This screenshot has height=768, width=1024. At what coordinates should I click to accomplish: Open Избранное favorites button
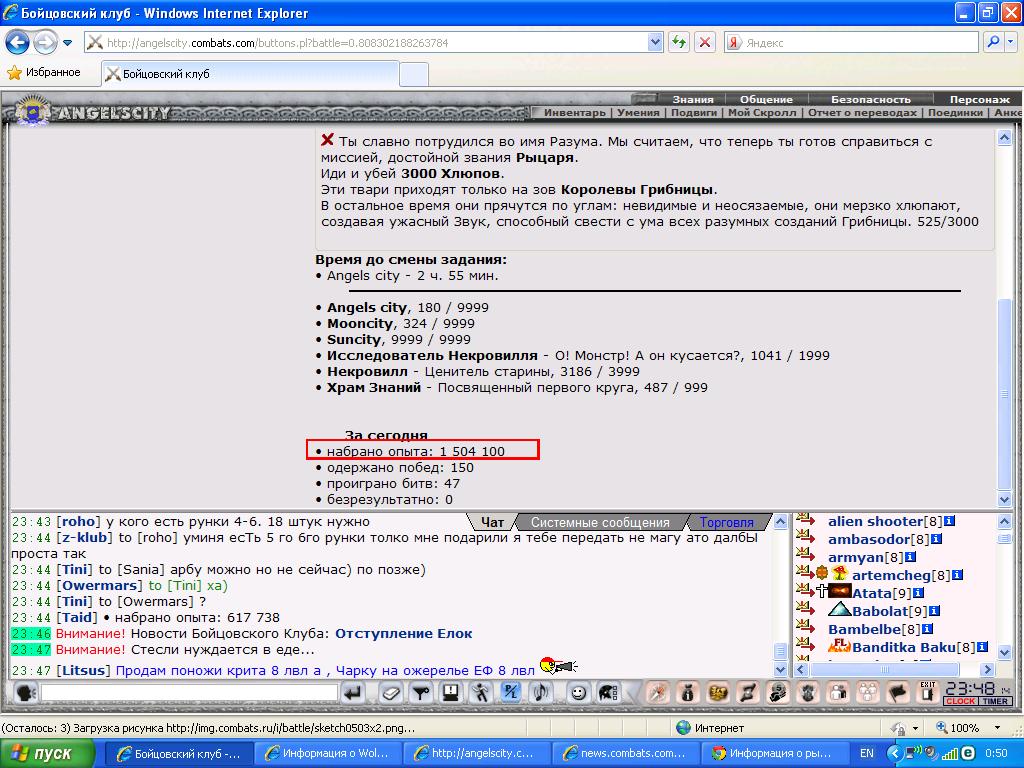tap(43, 72)
